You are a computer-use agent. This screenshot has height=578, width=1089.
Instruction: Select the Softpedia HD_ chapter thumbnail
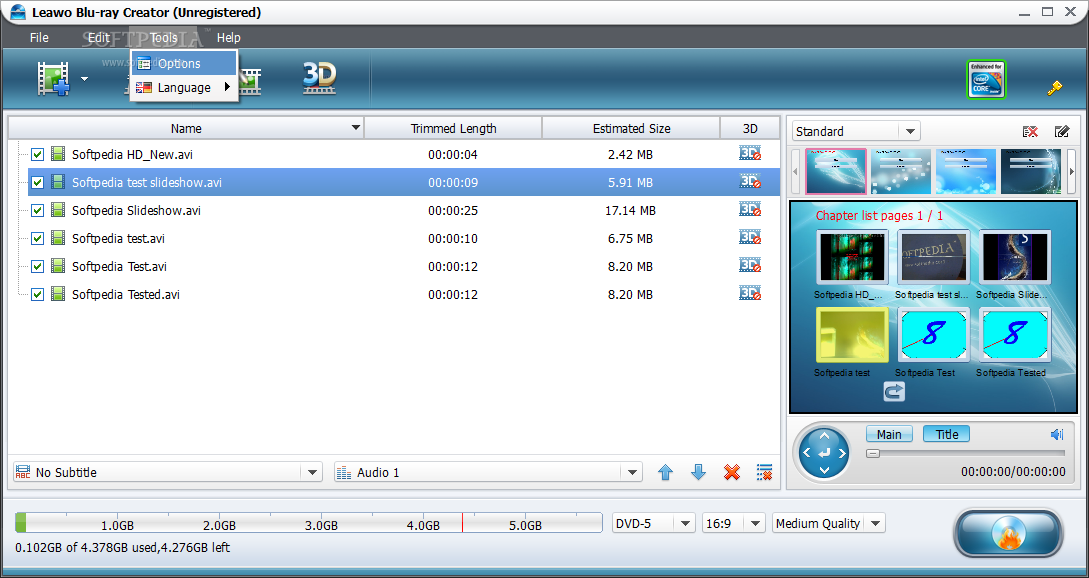852,258
